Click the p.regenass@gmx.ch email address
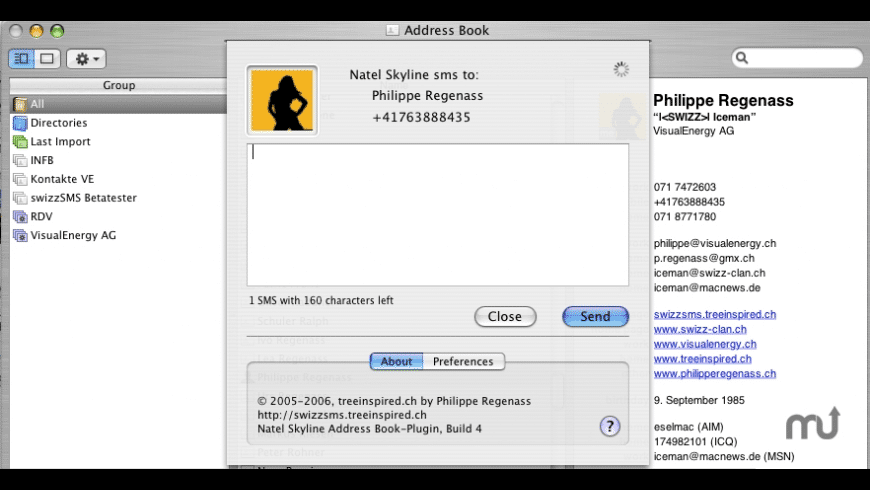870x490 pixels. click(x=704, y=258)
